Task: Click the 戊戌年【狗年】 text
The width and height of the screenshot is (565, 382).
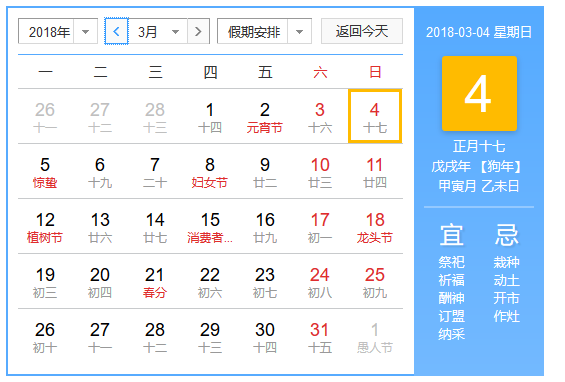Action: pos(476,166)
